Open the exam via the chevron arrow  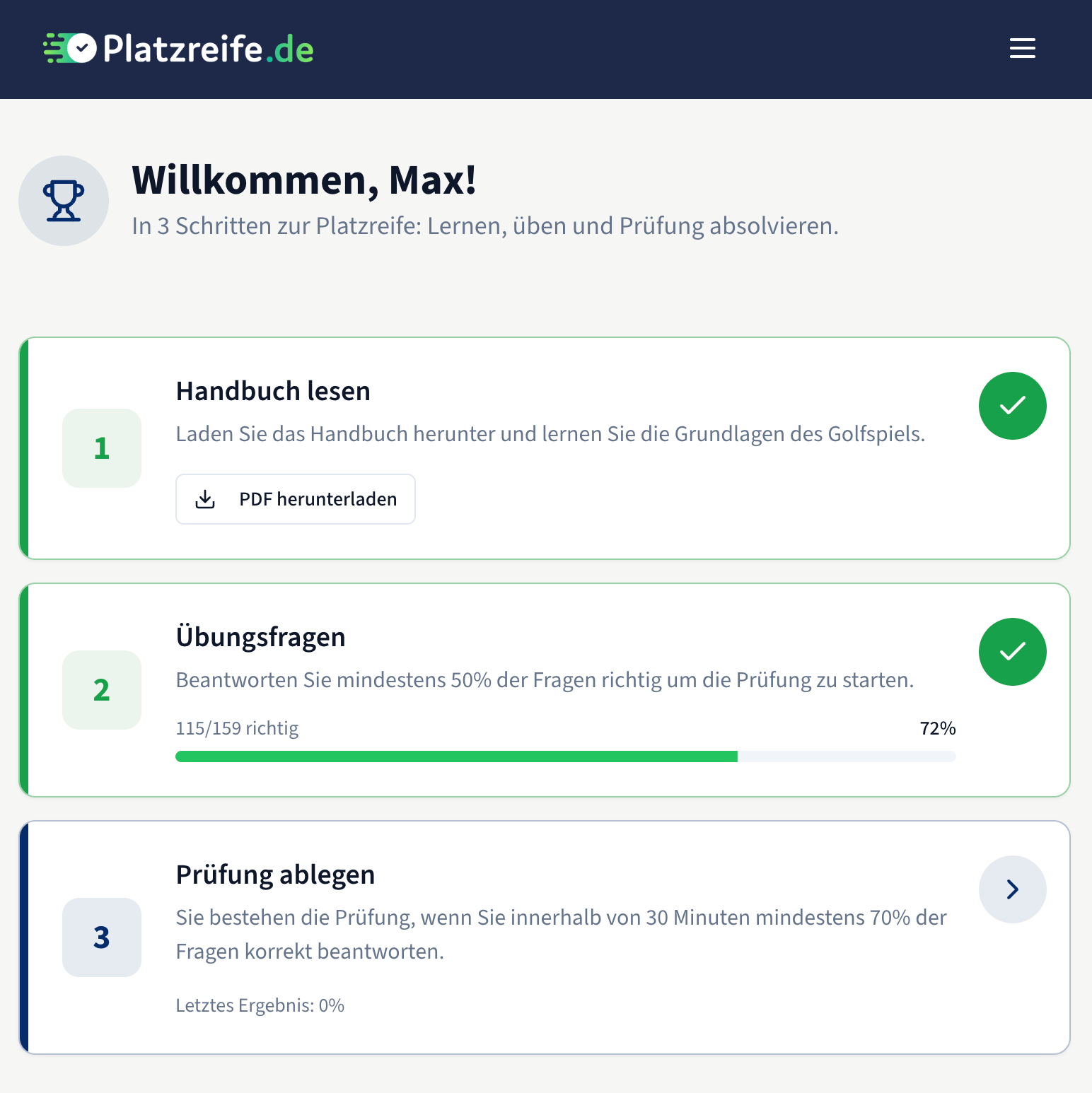point(1012,889)
